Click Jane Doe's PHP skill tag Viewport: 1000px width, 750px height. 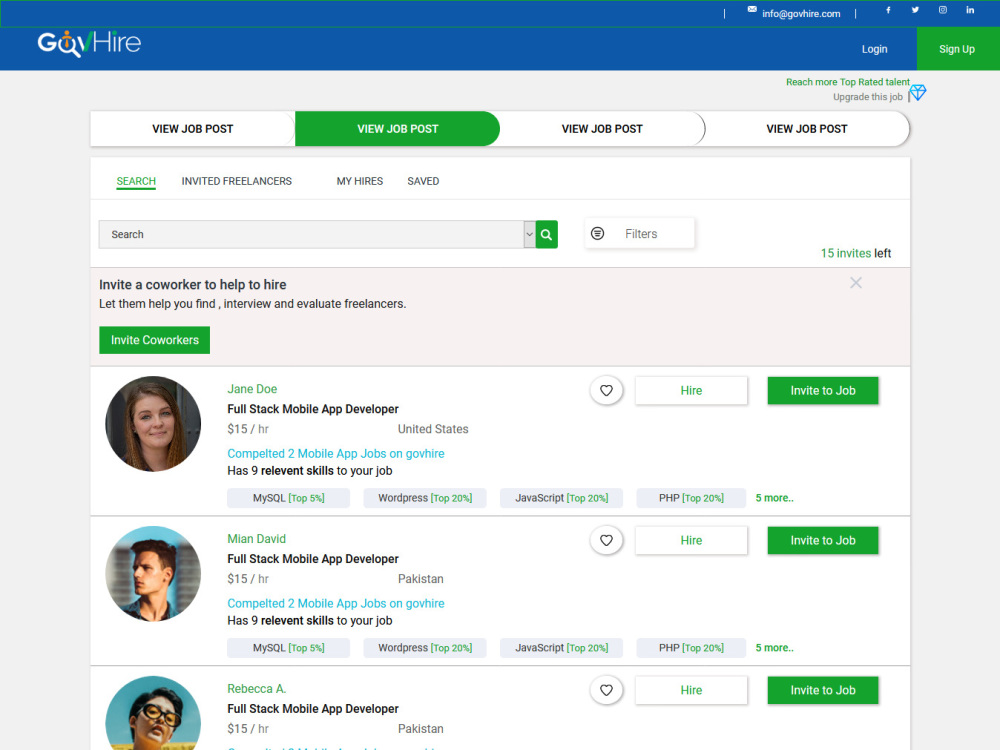691,498
